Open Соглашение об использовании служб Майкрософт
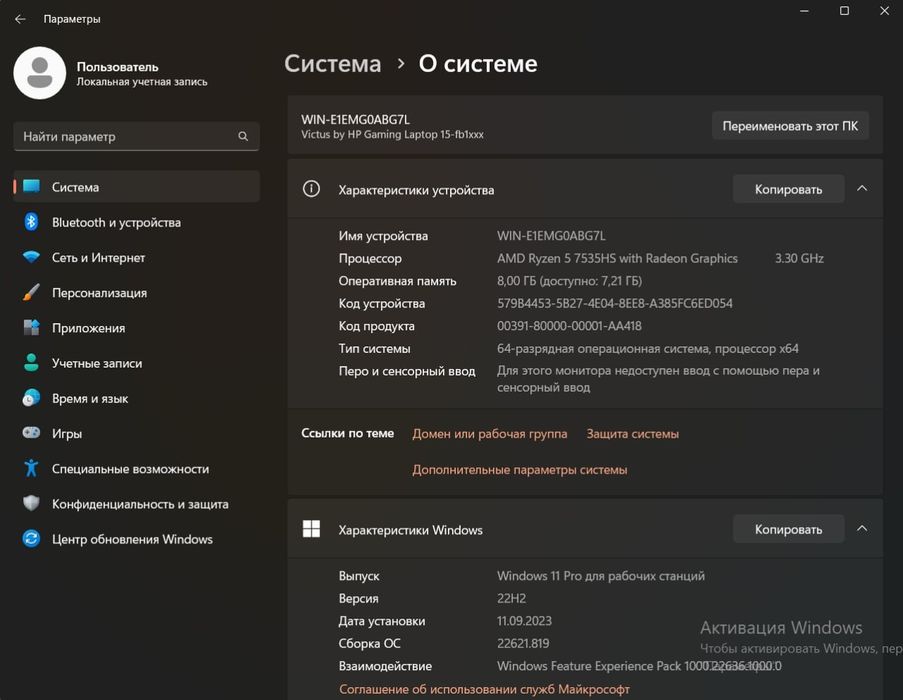The image size is (903, 700). (x=484, y=689)
